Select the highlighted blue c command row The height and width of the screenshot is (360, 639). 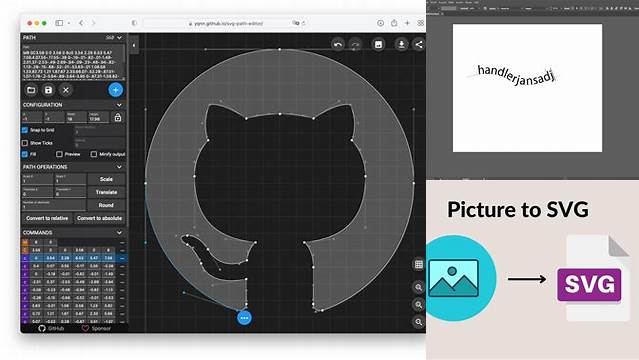click(73, 258)
